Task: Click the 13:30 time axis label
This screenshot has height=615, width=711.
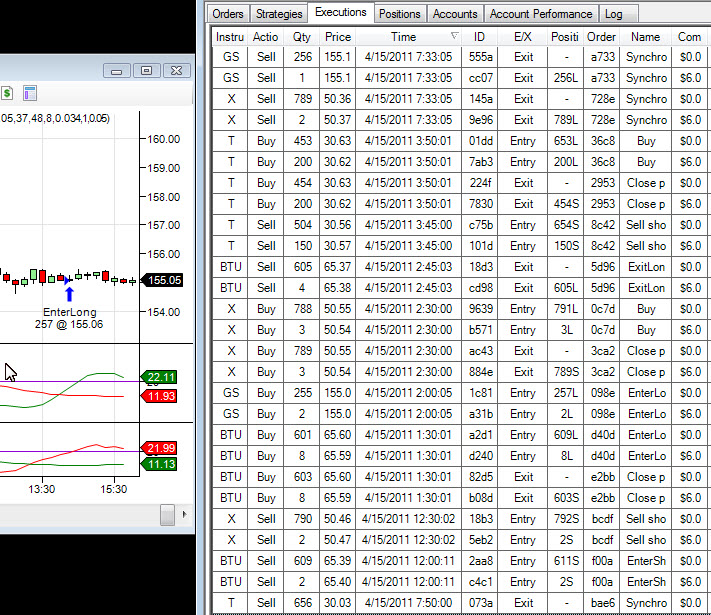Action: [41, 489]
